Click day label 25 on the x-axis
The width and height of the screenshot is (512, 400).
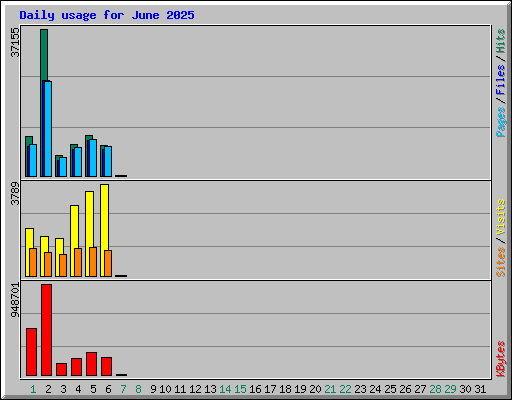[390, 389]
